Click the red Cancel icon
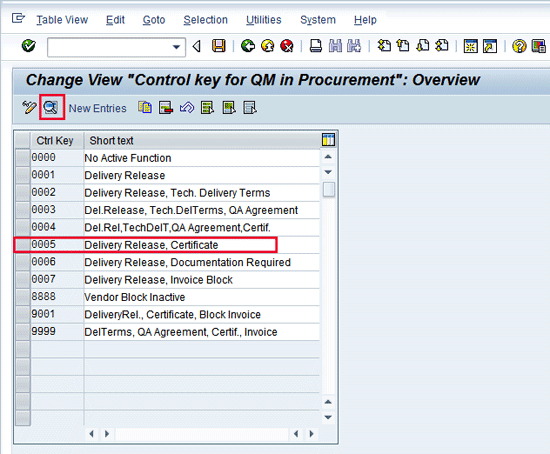This screenshot has height=454, width=550. (x=287, y=46)
